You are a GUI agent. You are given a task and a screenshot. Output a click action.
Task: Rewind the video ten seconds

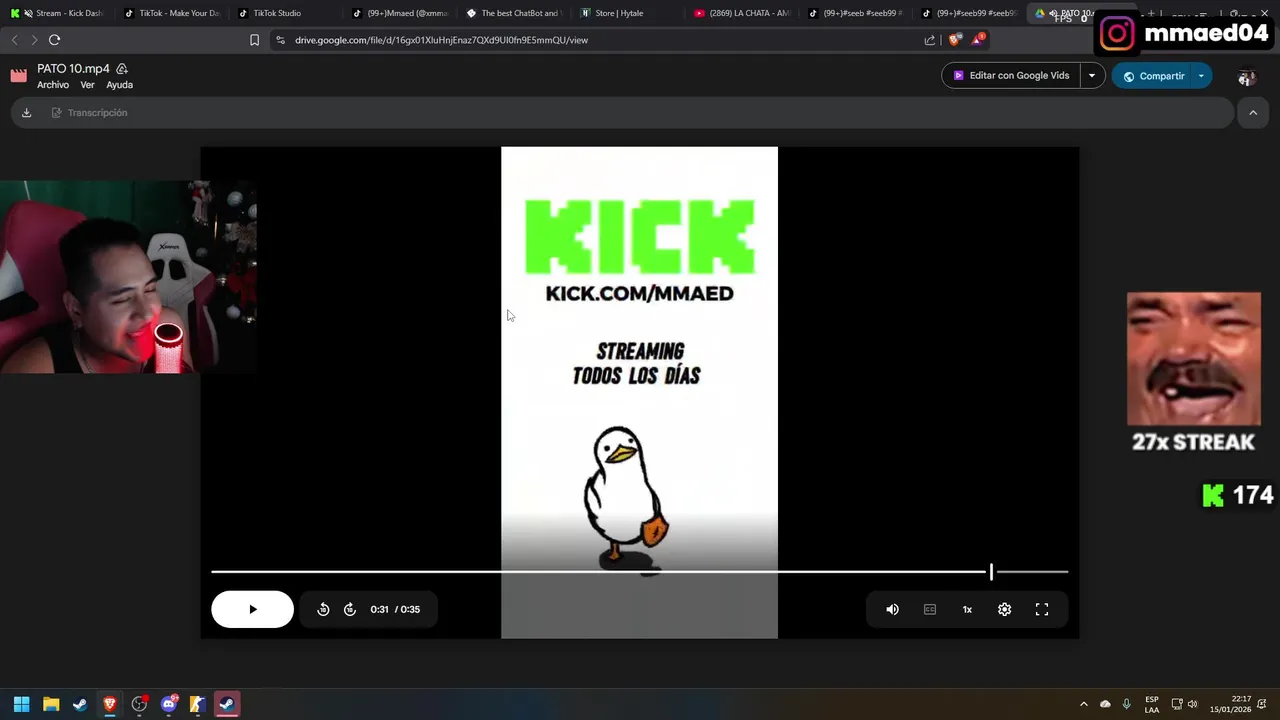tap(323, 609)
